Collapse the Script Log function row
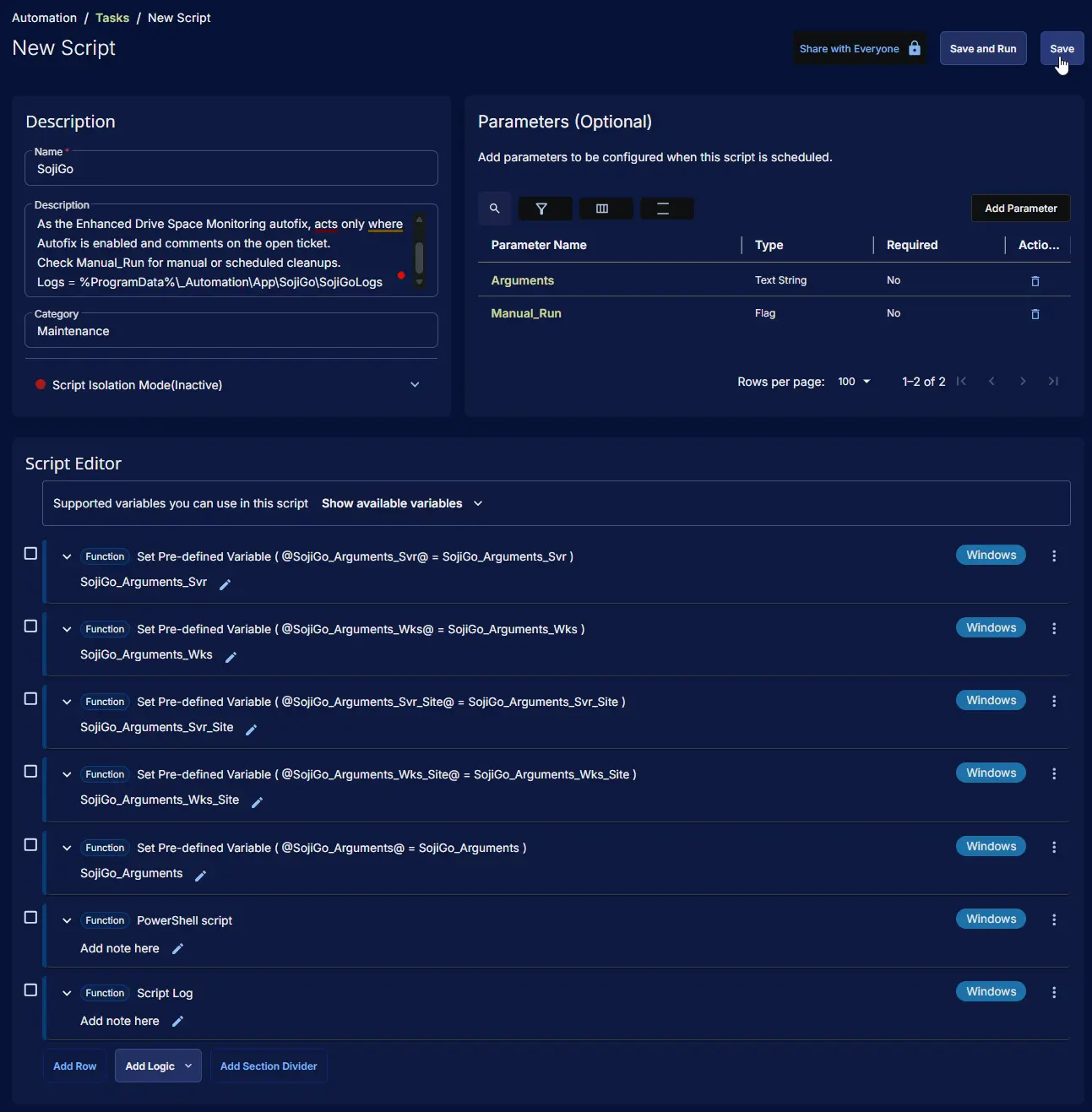 point(67,993)
